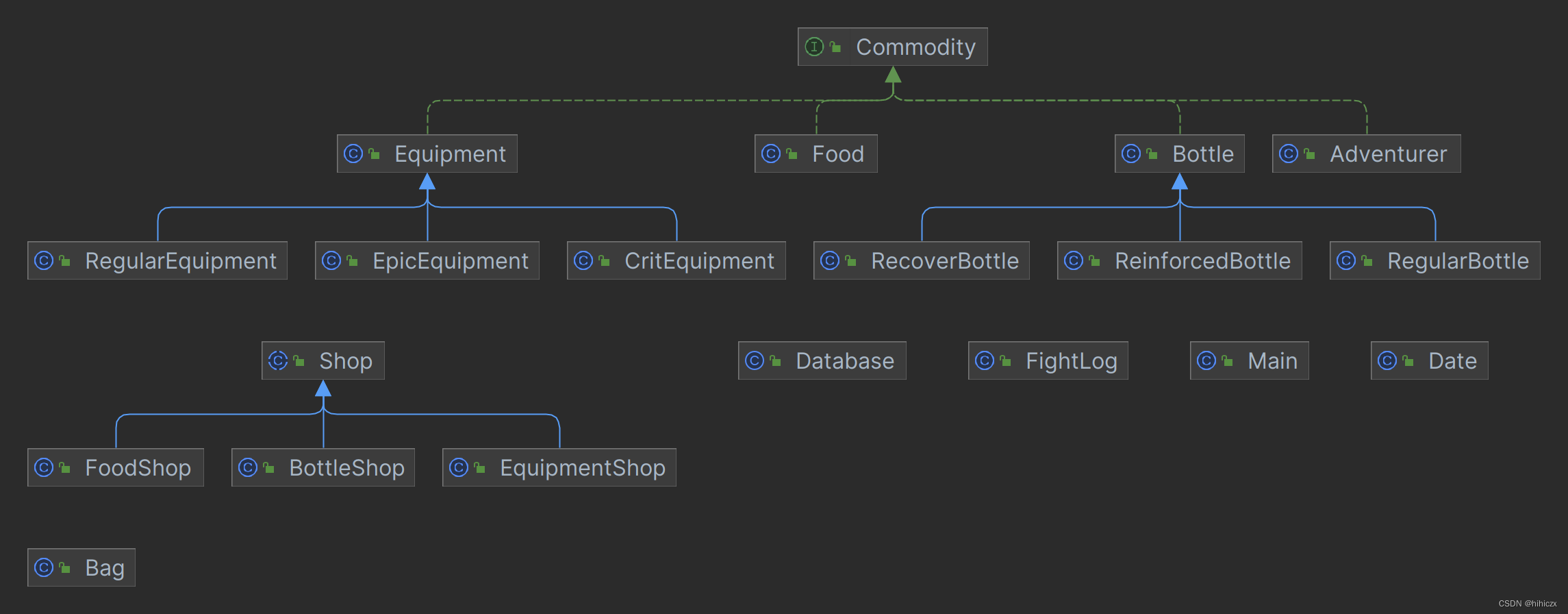Click the class icon on Food node
Viewport: 1568px width, 614px height.
(x=771, y=153)
